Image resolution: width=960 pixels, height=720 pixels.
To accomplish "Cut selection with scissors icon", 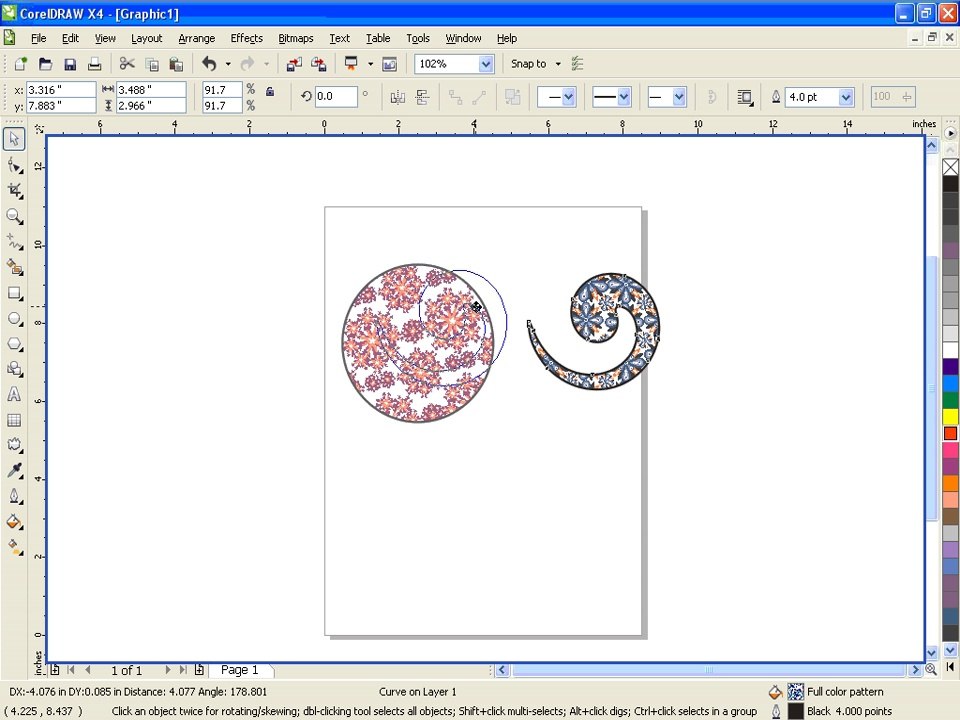I will [127, 64].
